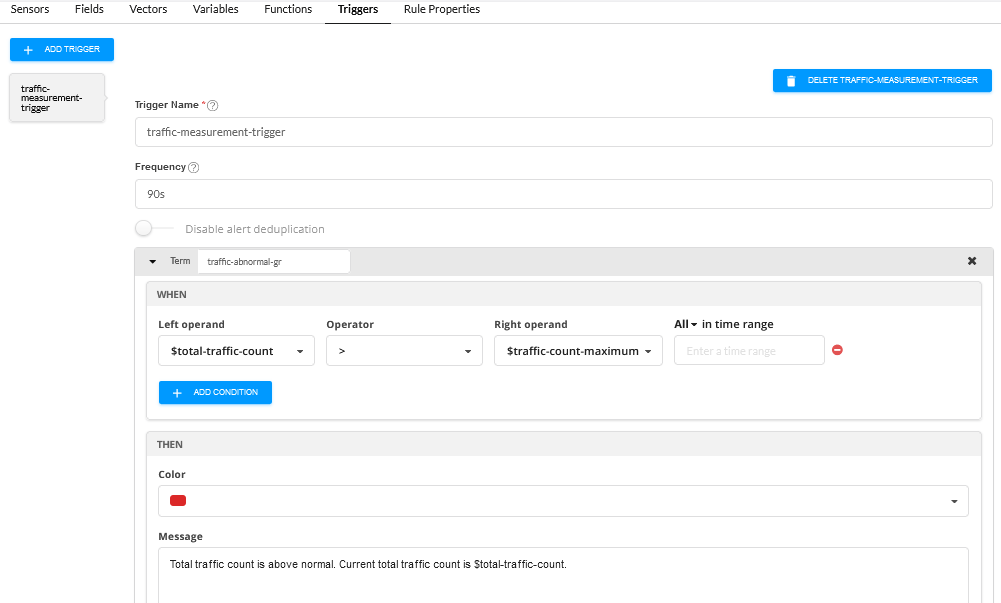Click the Frequency help question icon
1001x603 pixels.
tap(194, 168)
